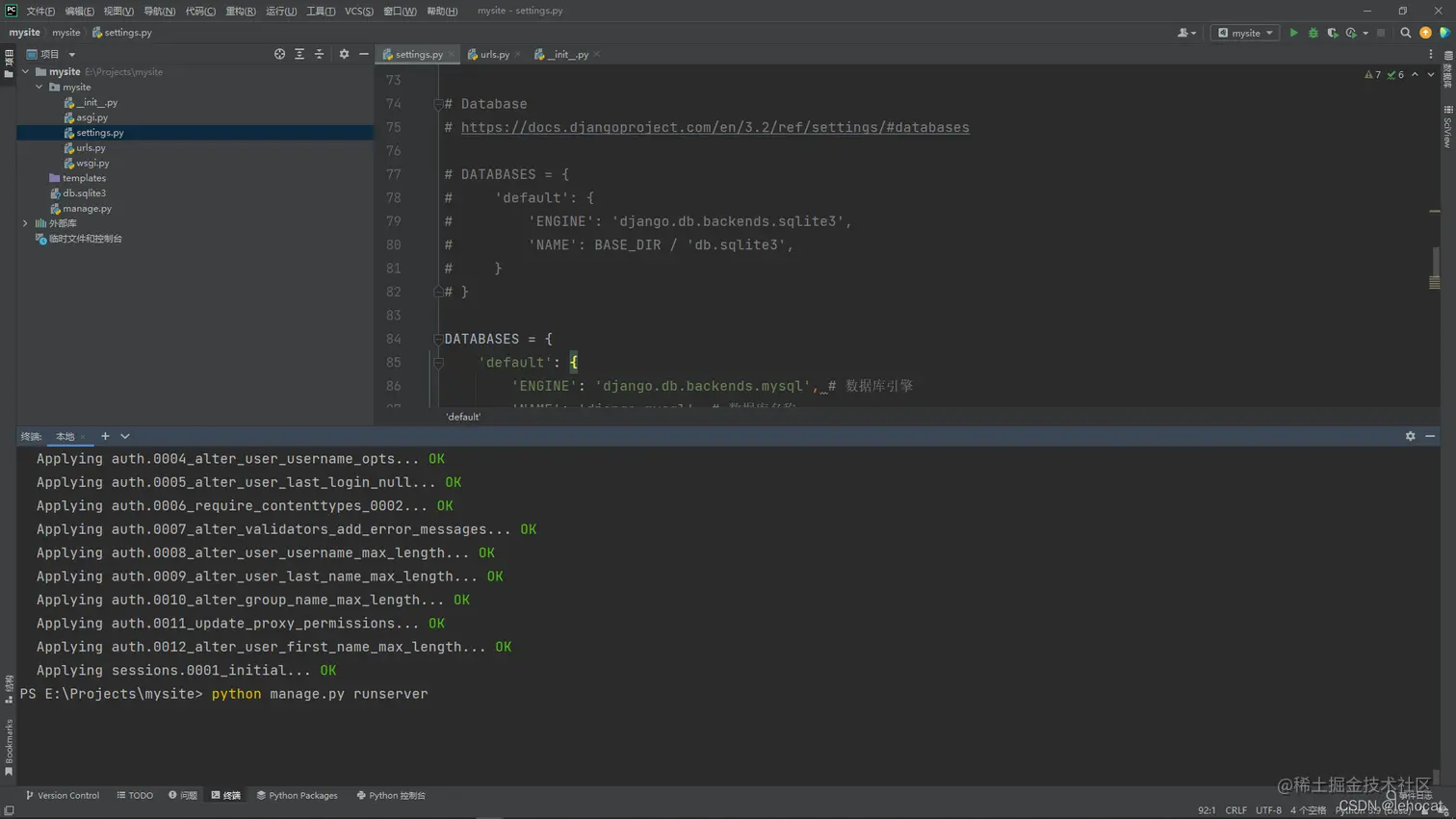Click the 92:1 cursor position status
The image size is (1456, 819).
pyautogui.click(x=1206, y=810)
